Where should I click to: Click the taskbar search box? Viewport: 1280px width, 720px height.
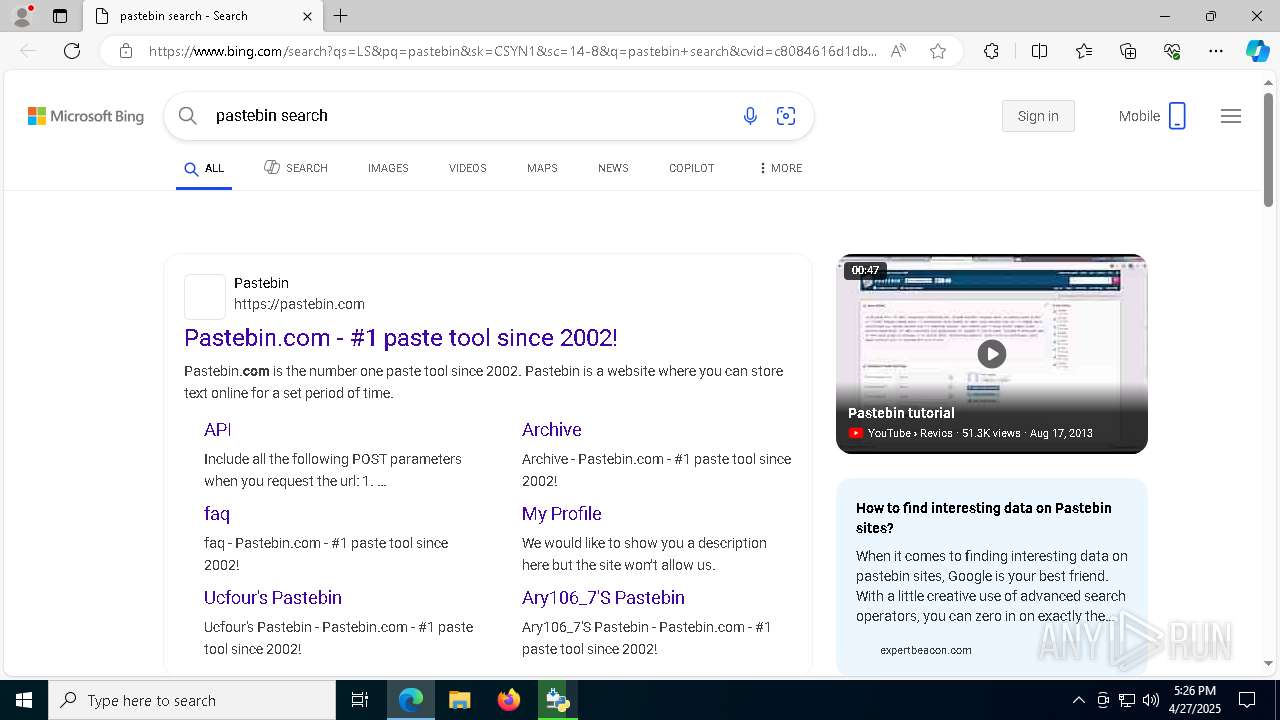[x=192, y=700]
